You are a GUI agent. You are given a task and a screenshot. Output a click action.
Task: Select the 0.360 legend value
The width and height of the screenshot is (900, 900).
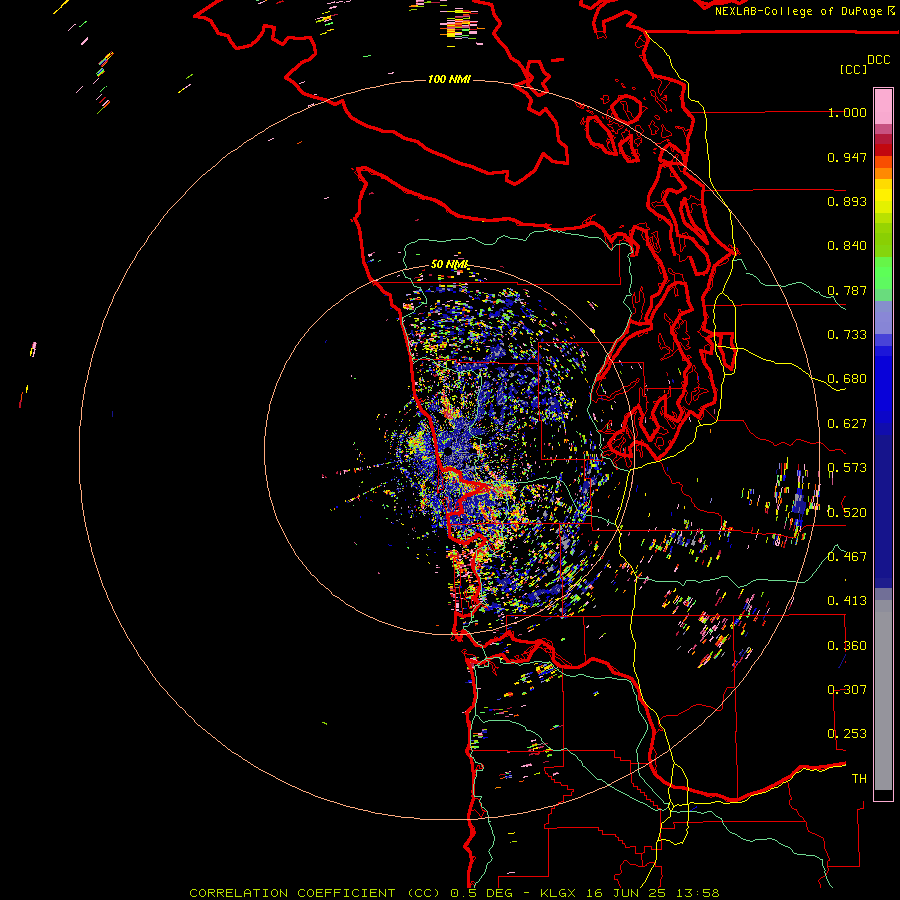[x=847, y=645]
